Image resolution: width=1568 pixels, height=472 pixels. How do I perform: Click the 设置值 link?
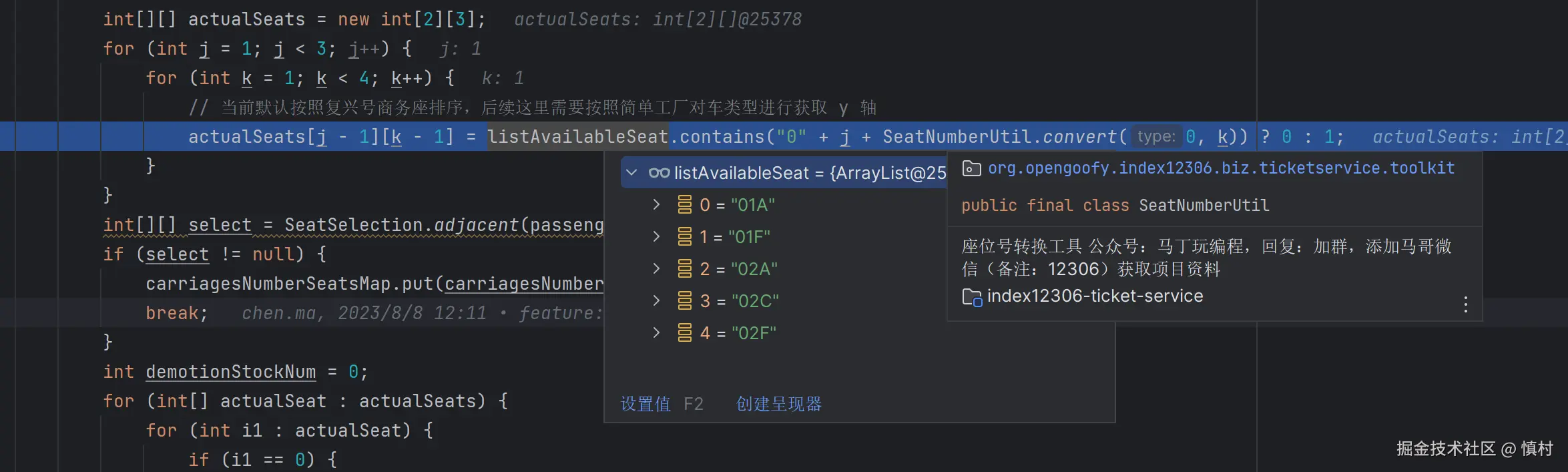point(645,404)
